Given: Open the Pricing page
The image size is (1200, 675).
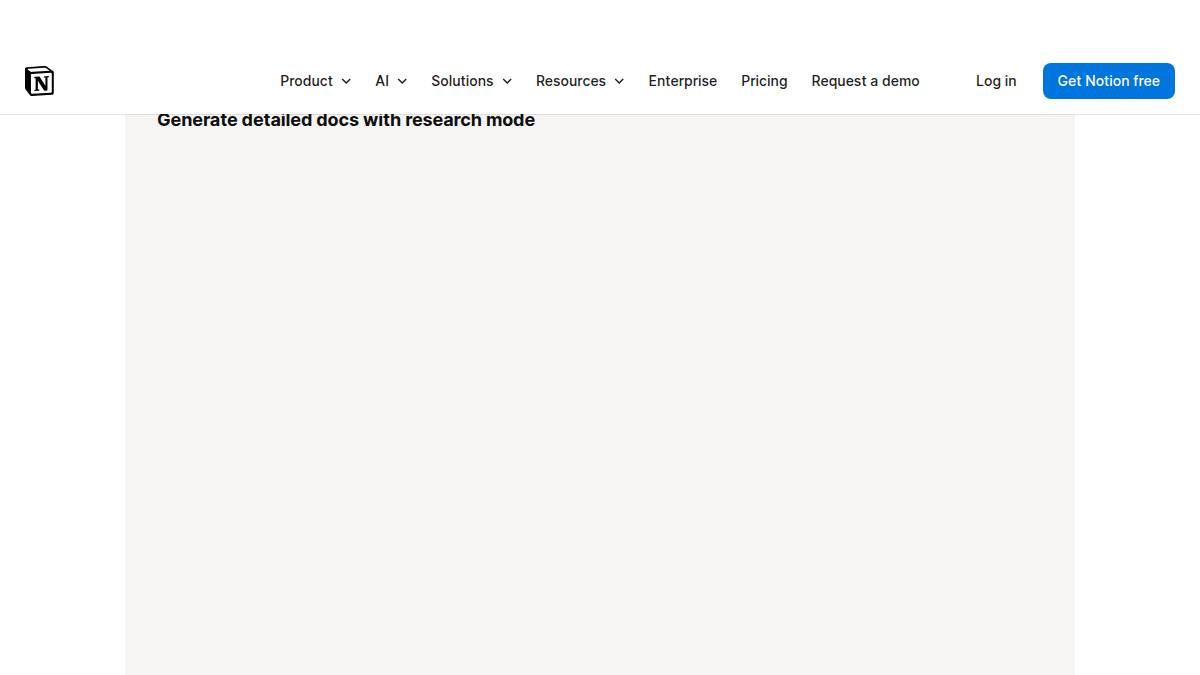Looking at the screenshot, I should point(764,81).
